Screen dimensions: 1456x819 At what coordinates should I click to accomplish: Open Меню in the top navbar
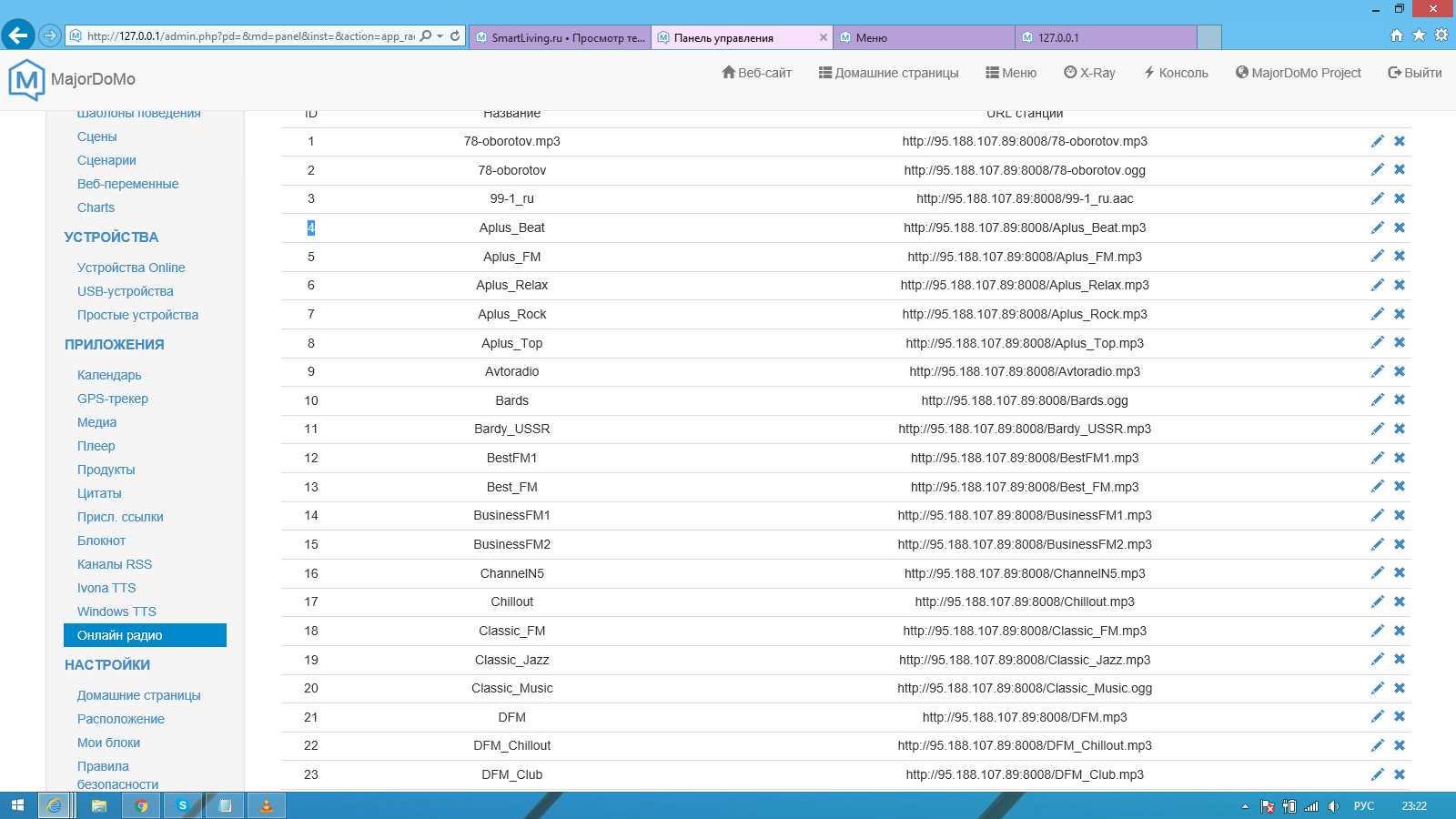(1011, 73)
